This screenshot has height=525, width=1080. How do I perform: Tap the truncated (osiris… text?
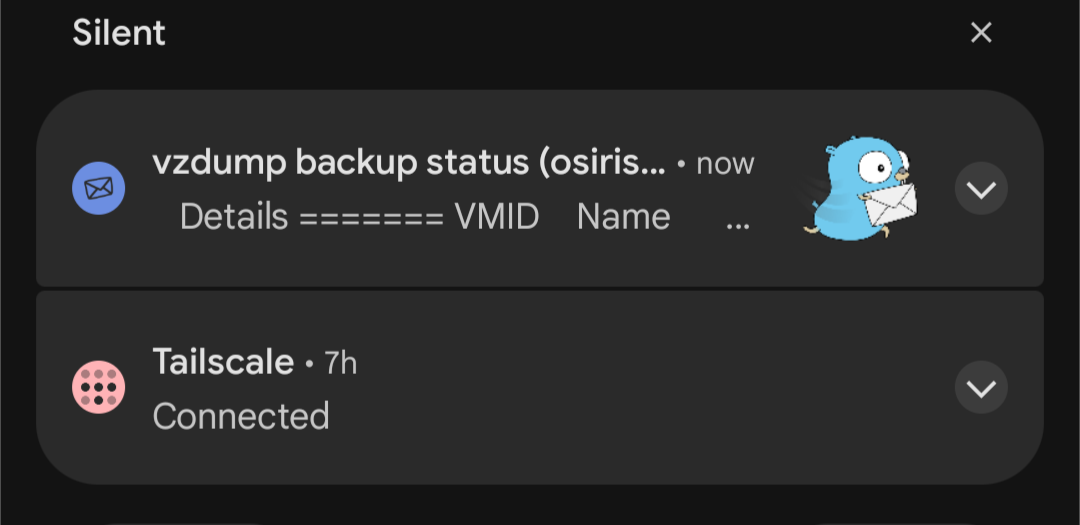pos(603,163)
